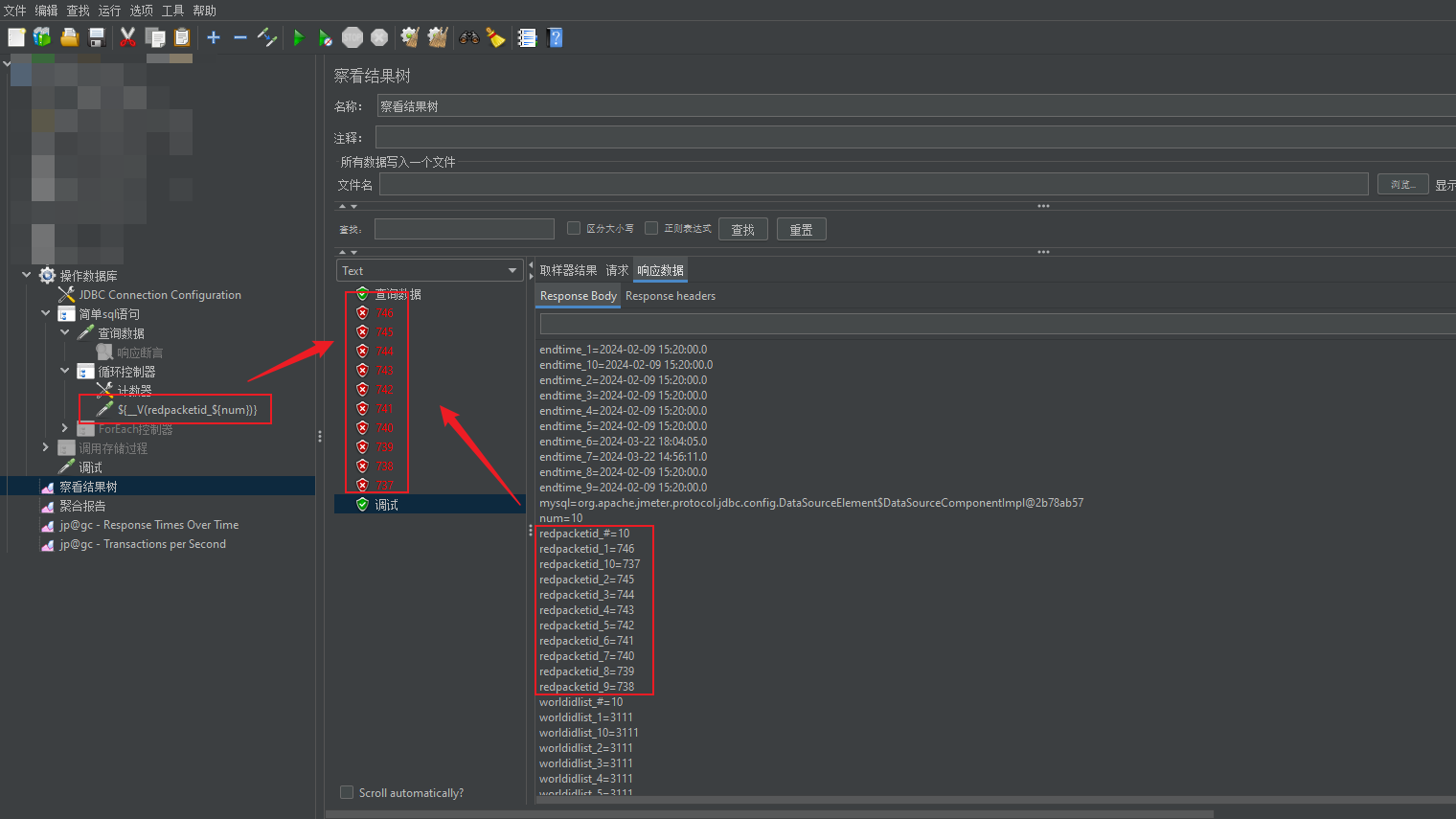This screenshot has height=819, width=1456.
Task: Select 调试 result in results list
Action: (x=386, y=505)
